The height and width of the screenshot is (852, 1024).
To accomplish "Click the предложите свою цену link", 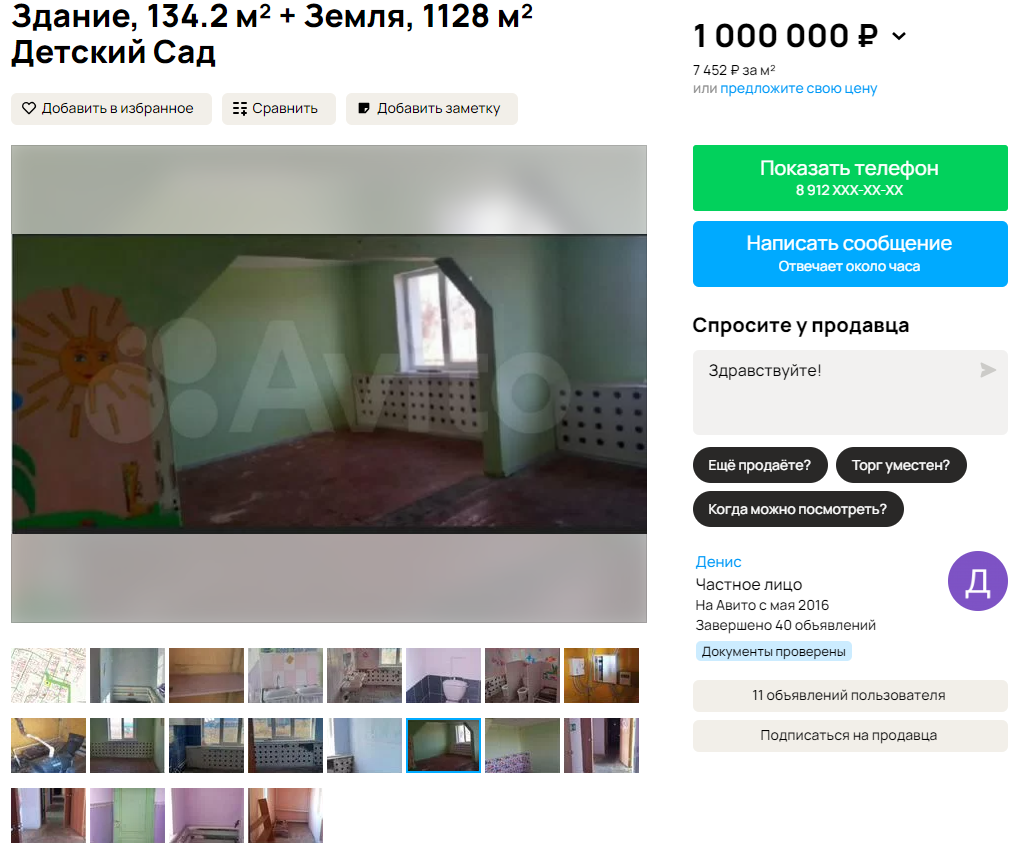I will tap(798, 89).
